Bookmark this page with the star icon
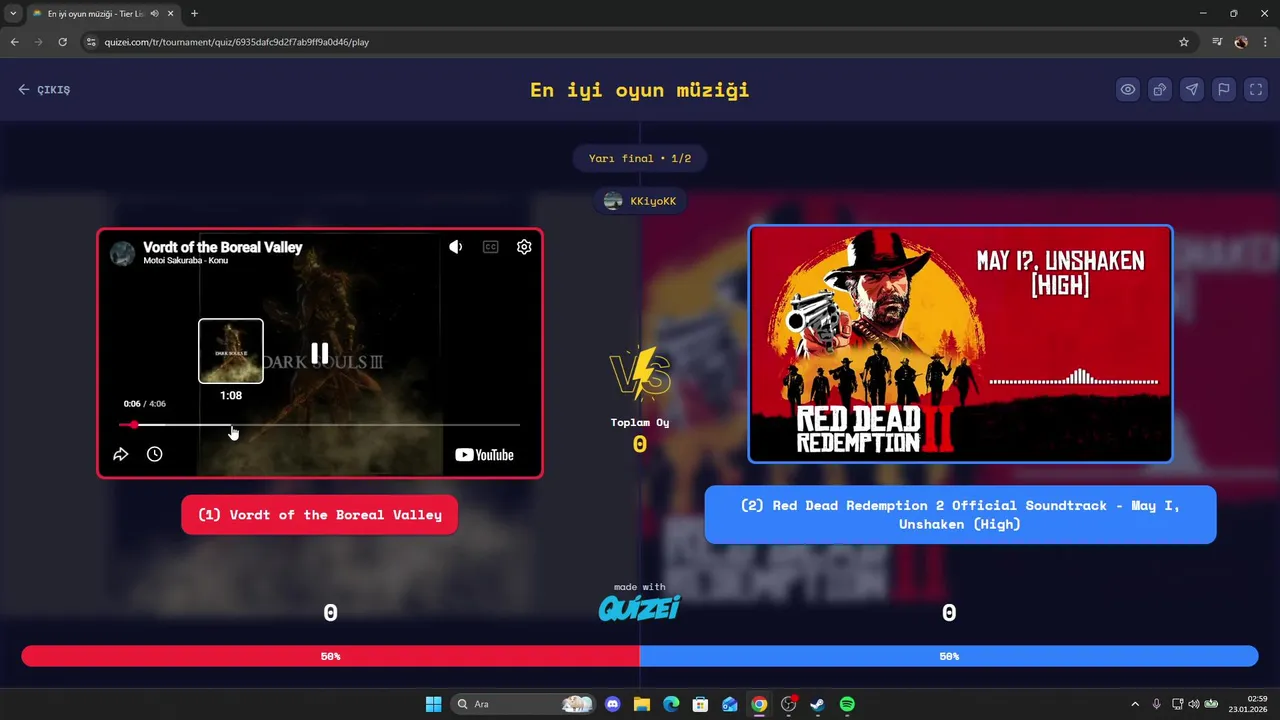The width and height of the screenshot is (1280, 720). (x=1184, y=42)
